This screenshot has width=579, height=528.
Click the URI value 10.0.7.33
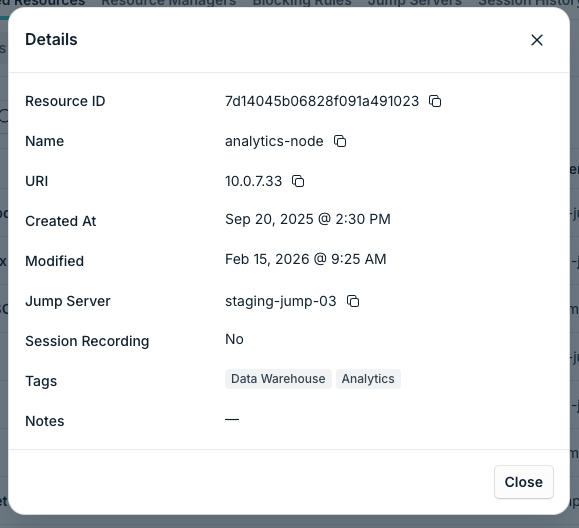[x=253, y=181]
